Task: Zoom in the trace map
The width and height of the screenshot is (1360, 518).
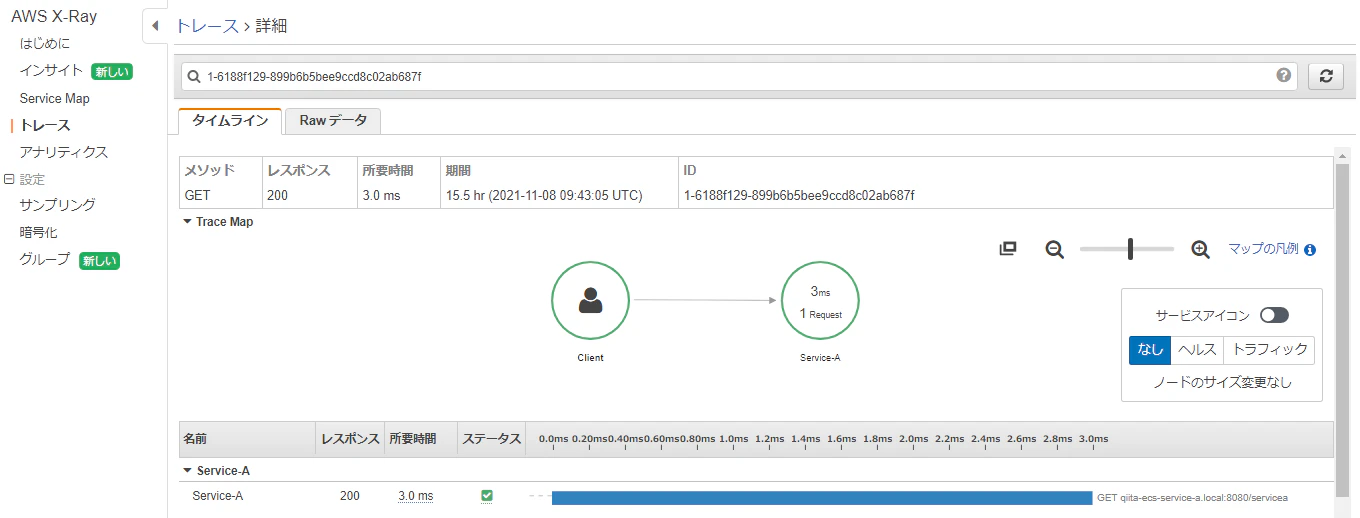Action: coord(1201,249)
